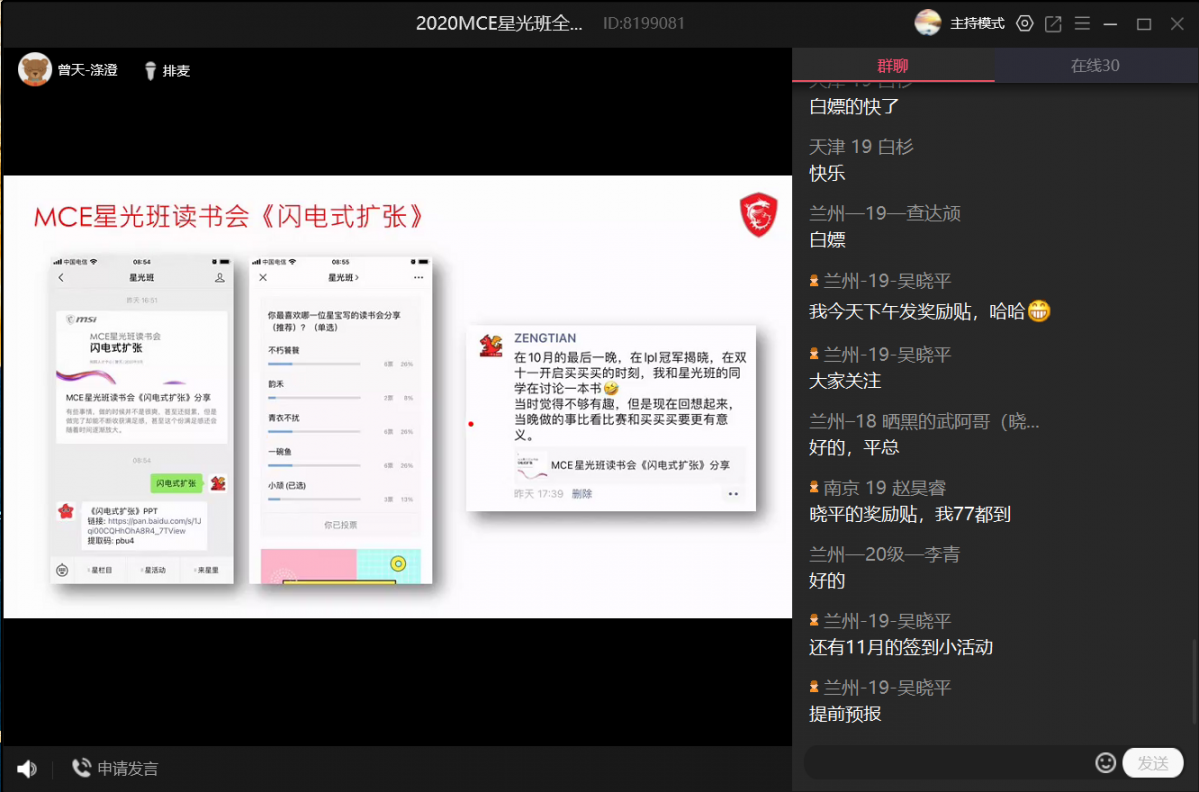Select the 韵禾 poll option
The width and height of the screenshot is (1199, 792).
click(x=340, y=390)
